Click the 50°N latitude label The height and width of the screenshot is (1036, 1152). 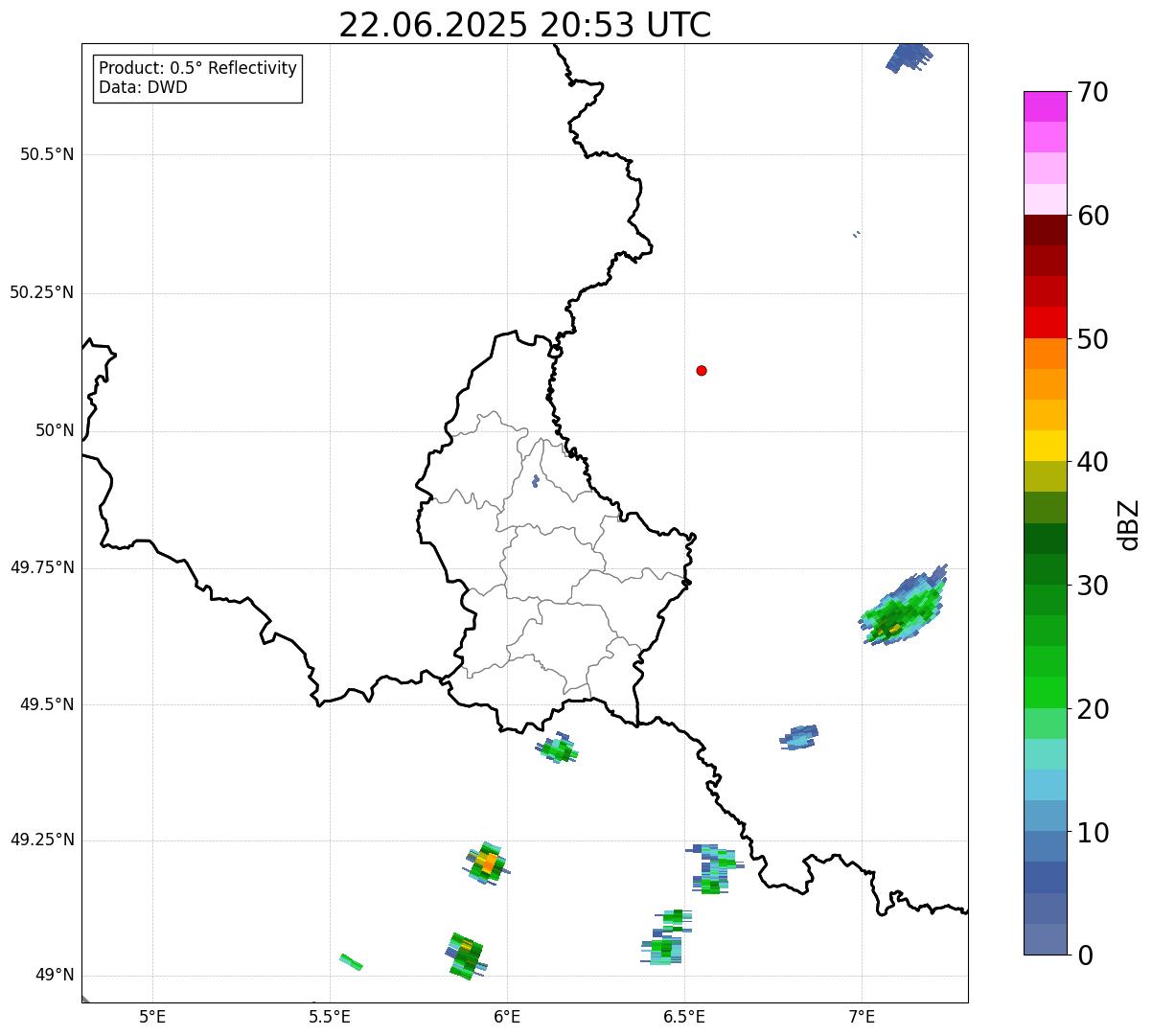(55, 430)
